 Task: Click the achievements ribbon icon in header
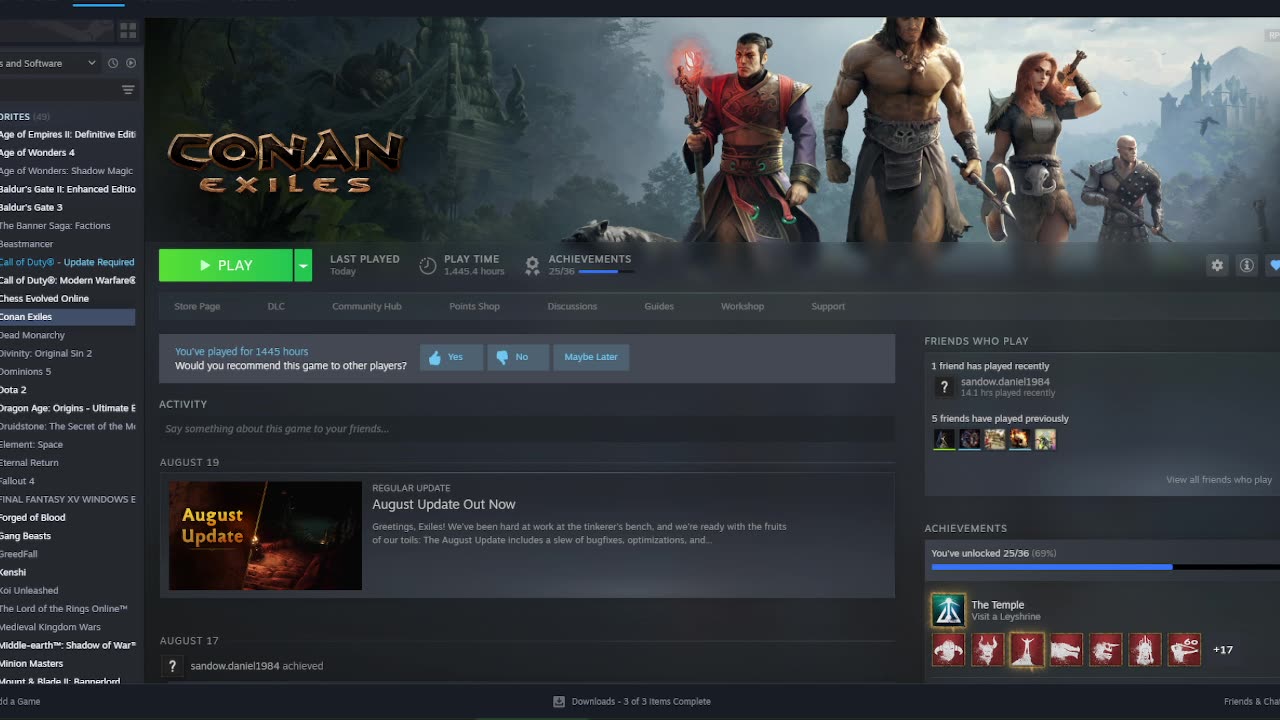532,265
